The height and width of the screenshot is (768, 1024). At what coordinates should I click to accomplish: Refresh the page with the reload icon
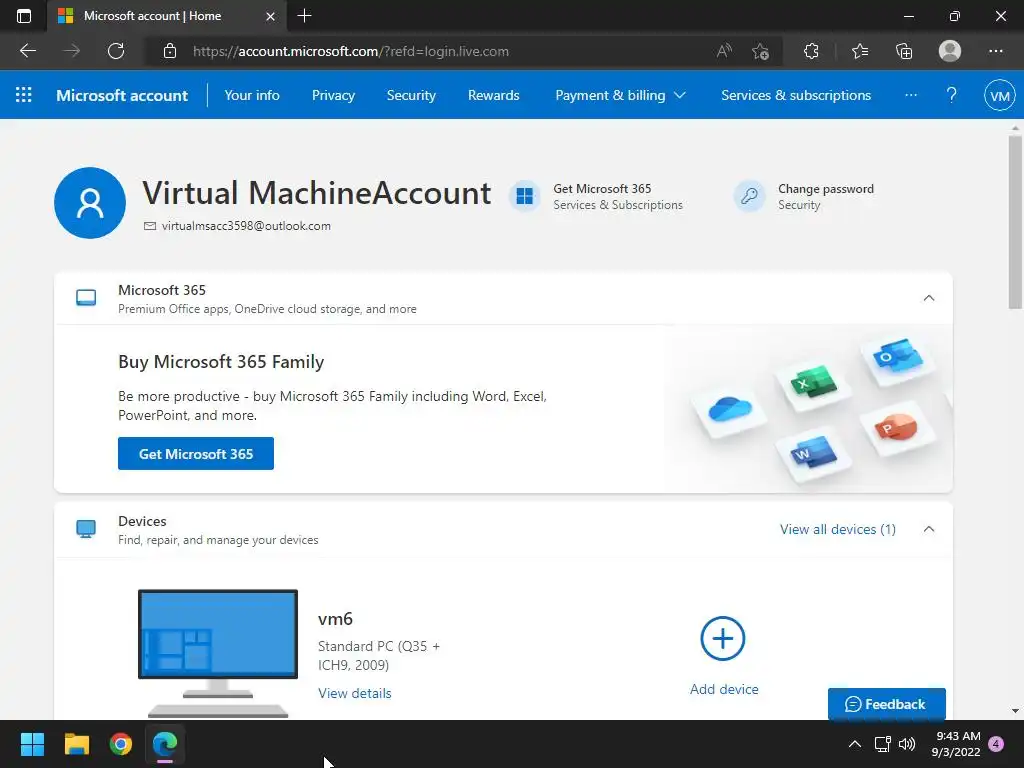pos(116,51)
